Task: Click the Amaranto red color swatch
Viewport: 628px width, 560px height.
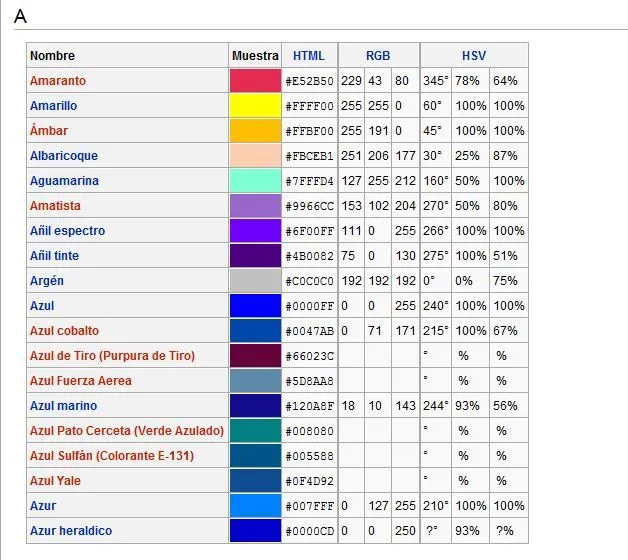Action: coord(255,81)
